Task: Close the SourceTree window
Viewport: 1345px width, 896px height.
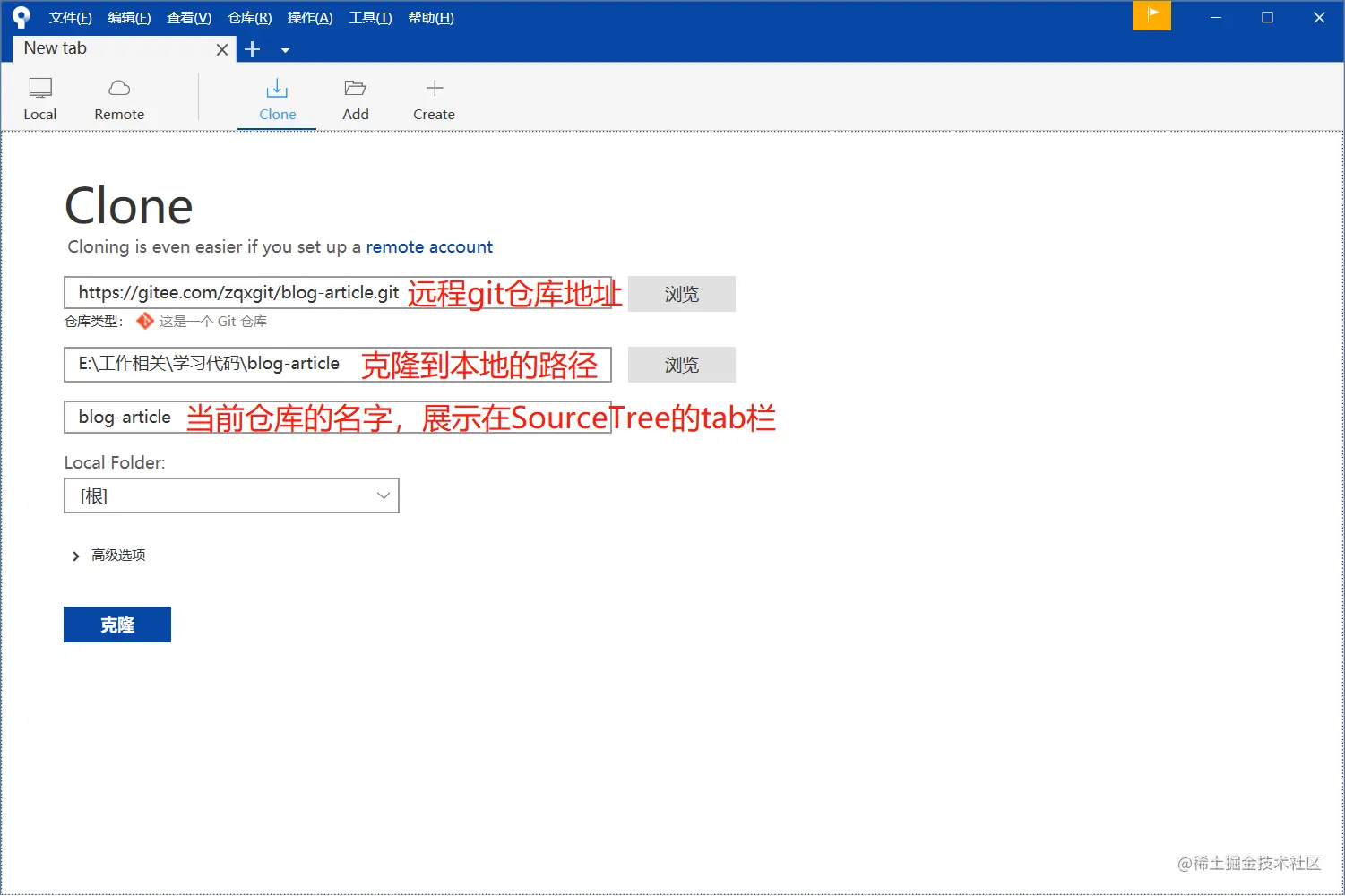Action: [1319, 17]
